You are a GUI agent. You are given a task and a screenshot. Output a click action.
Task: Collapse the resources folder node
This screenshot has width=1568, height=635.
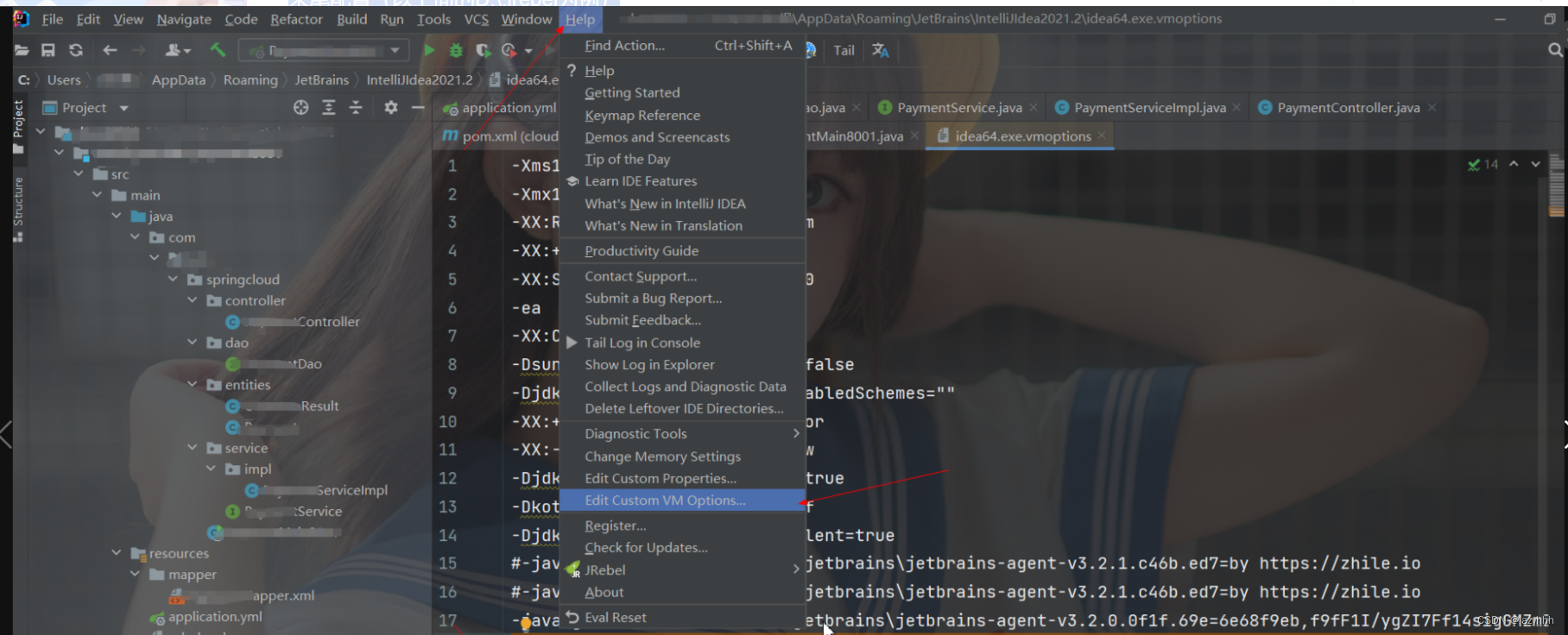click(x=117, y=553)
